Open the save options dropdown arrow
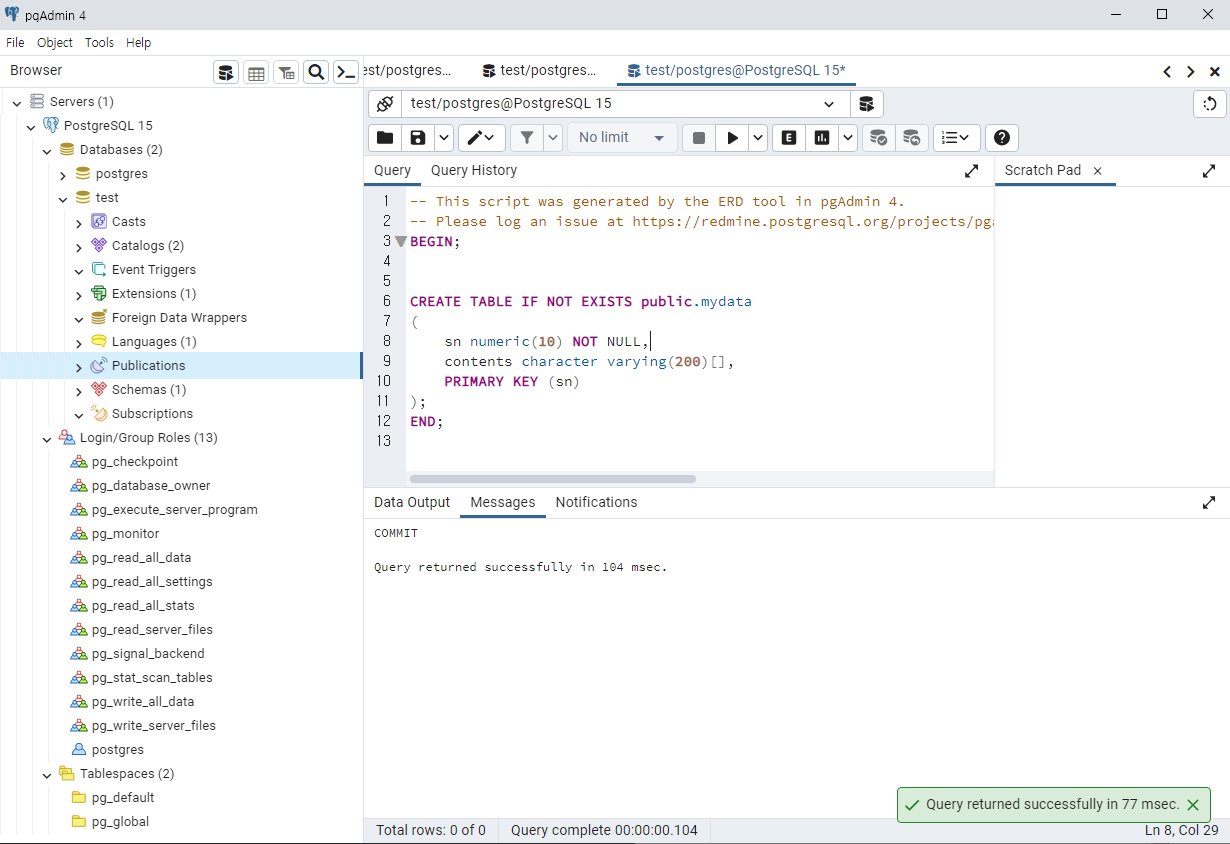 tap(443, 138)
